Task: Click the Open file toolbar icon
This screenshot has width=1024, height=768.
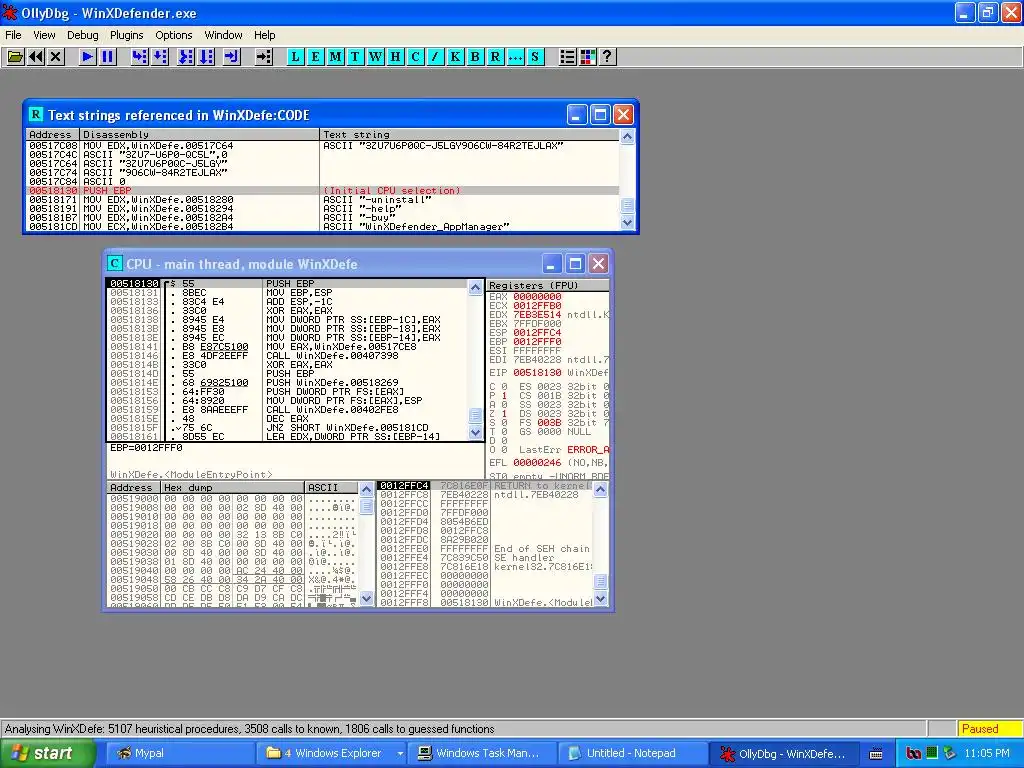Action: (15, 57)
